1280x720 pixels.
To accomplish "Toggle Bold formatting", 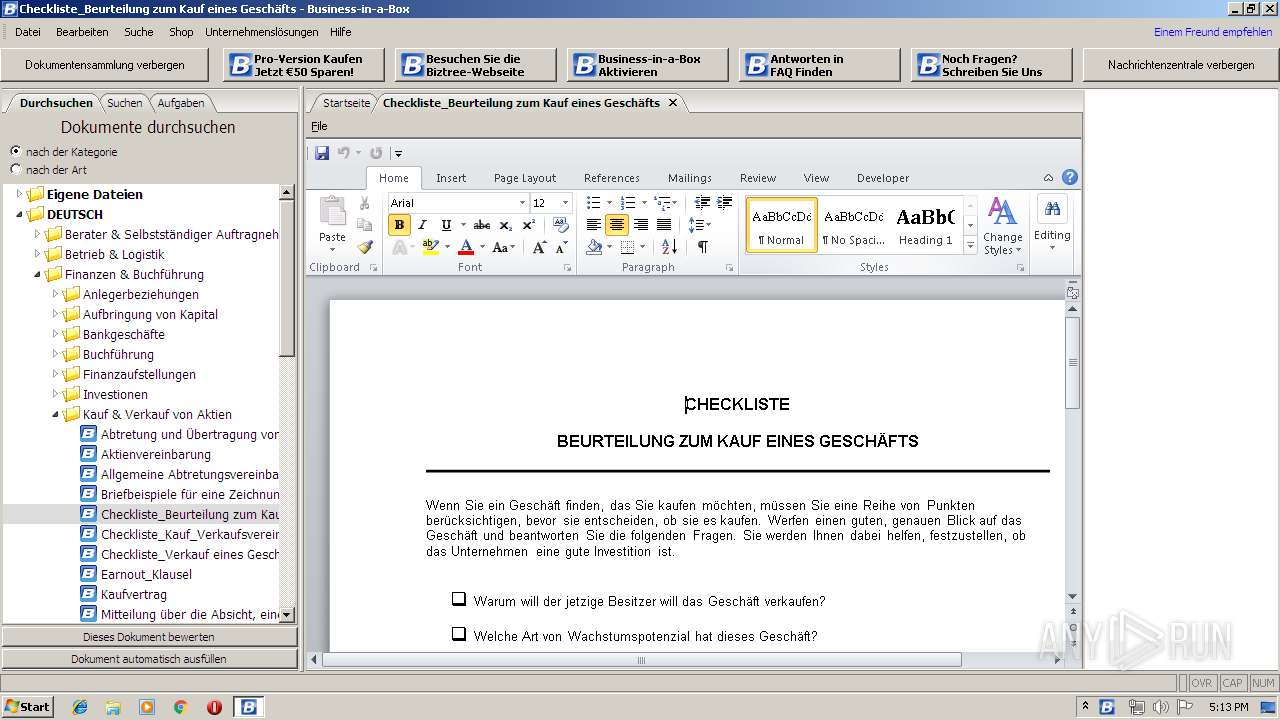I will [x=399, y=225].
